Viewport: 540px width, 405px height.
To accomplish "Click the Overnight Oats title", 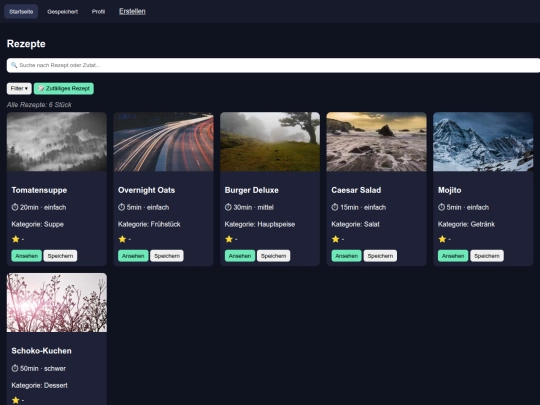I will (x=147, y=190).
